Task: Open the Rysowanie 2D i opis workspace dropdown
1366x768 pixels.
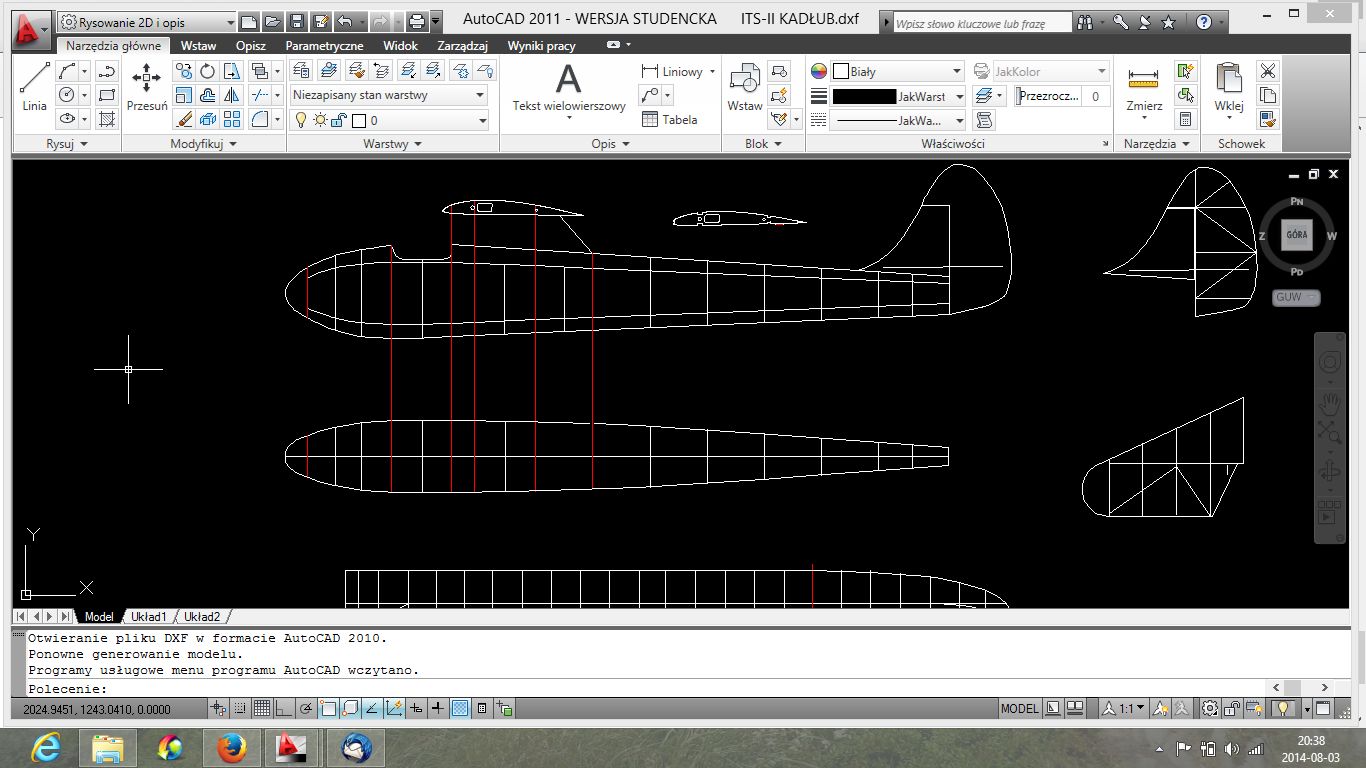Action: (147, 21)
